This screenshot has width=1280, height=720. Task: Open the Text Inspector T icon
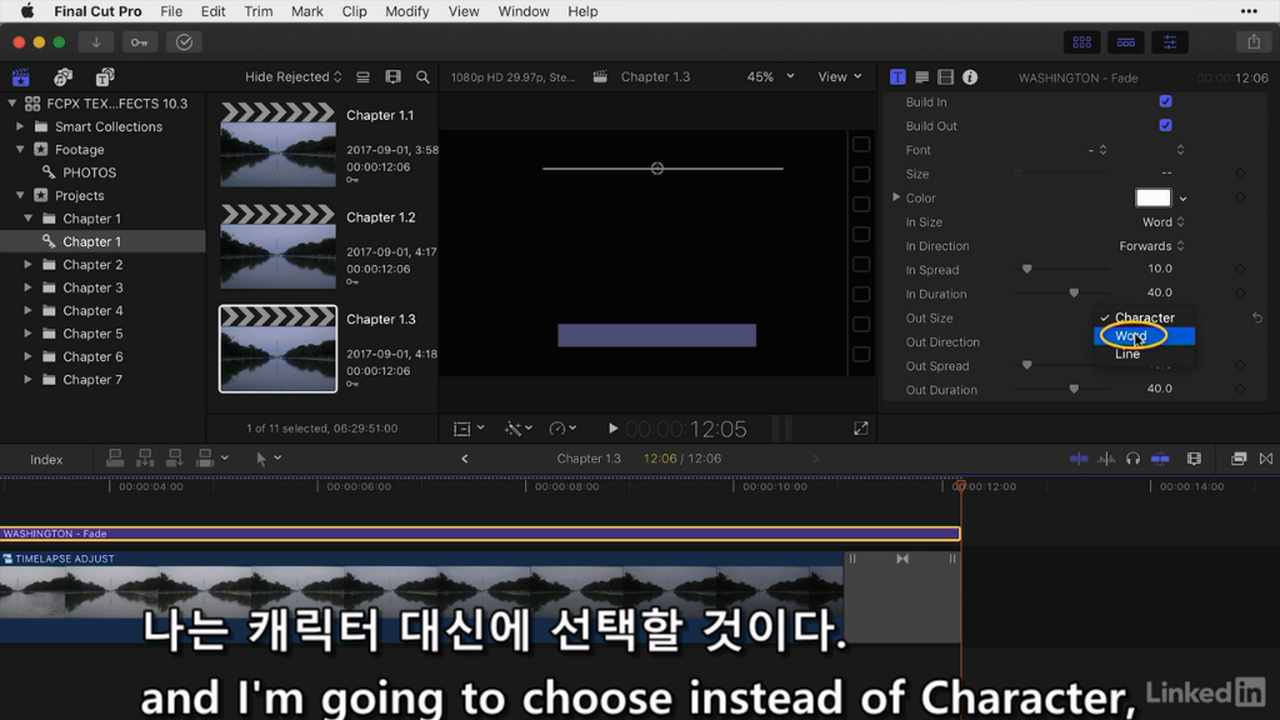[x=898, y=77]
